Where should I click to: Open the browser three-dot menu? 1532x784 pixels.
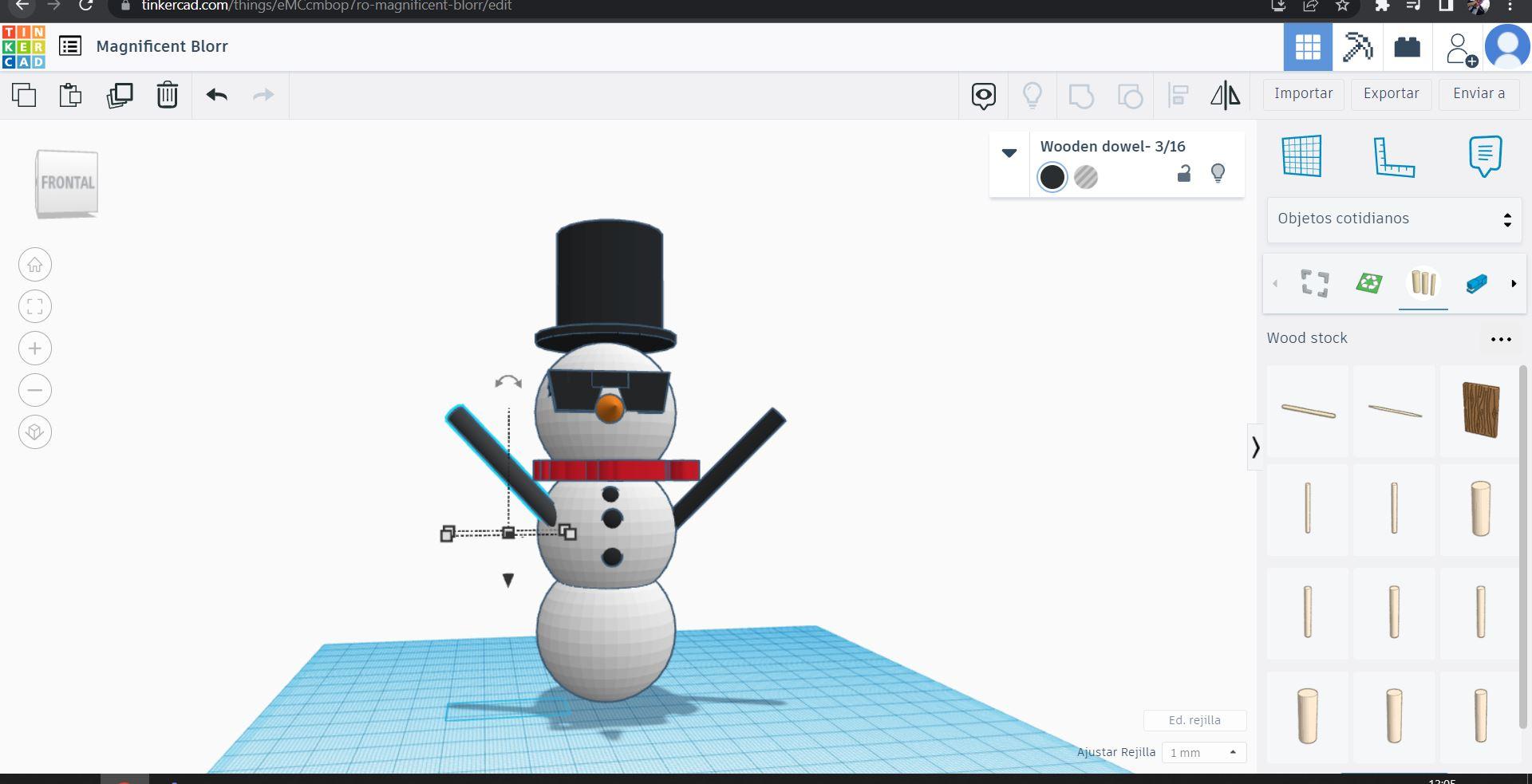[1510, 6]
